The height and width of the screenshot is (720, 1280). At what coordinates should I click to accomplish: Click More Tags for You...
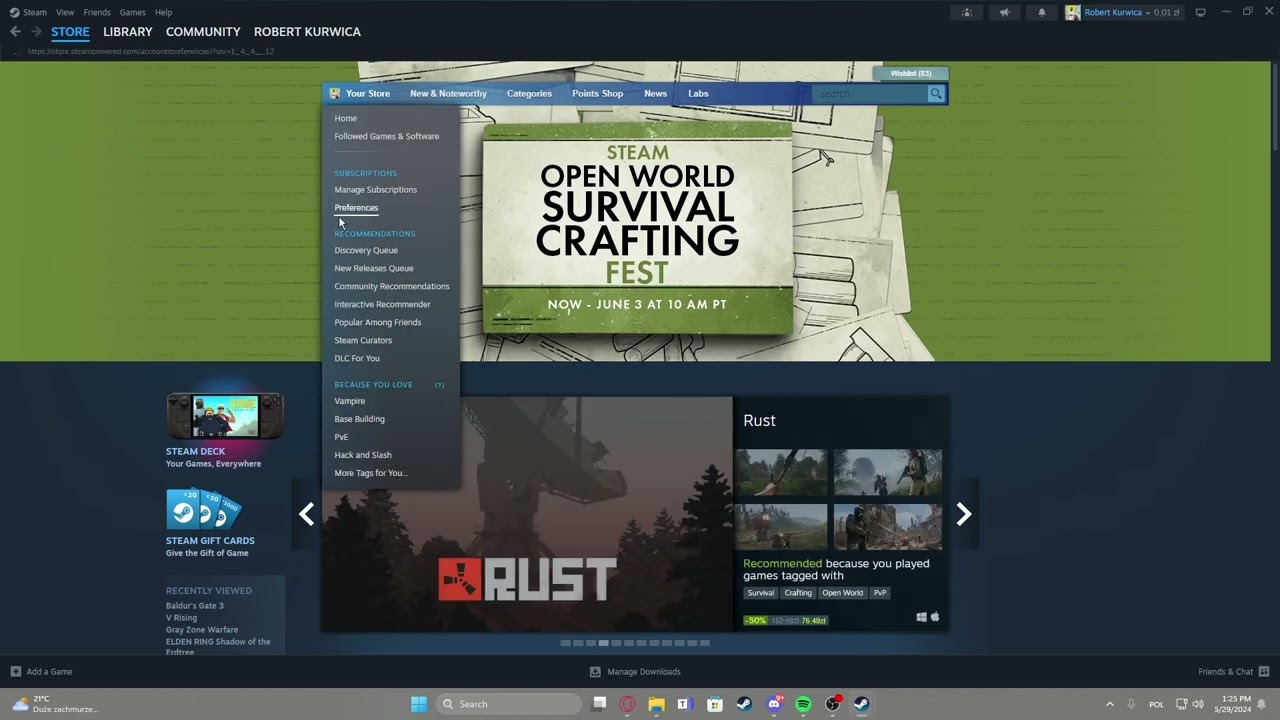370,473
